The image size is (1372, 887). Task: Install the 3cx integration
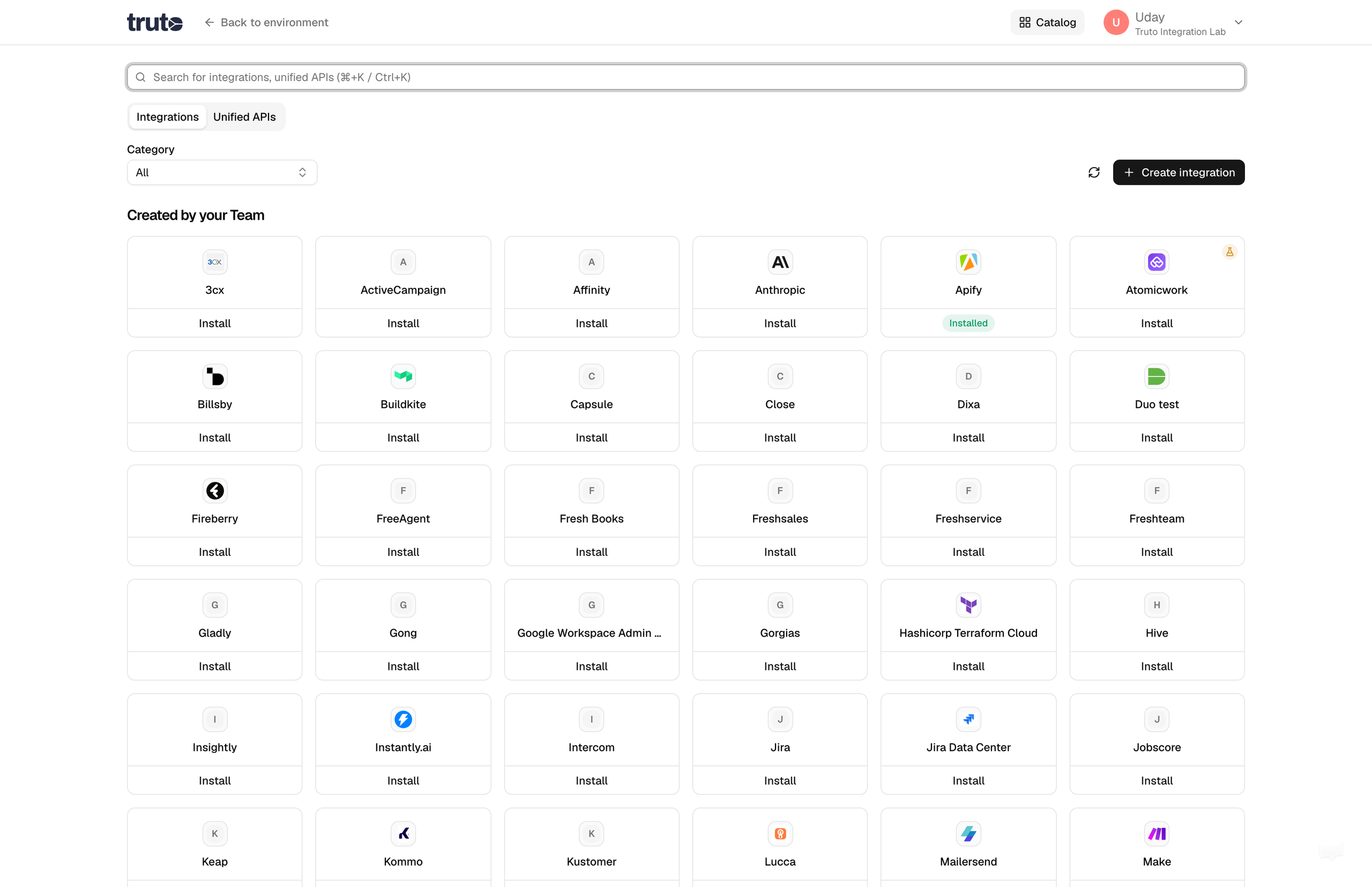[x=215, y=323]
